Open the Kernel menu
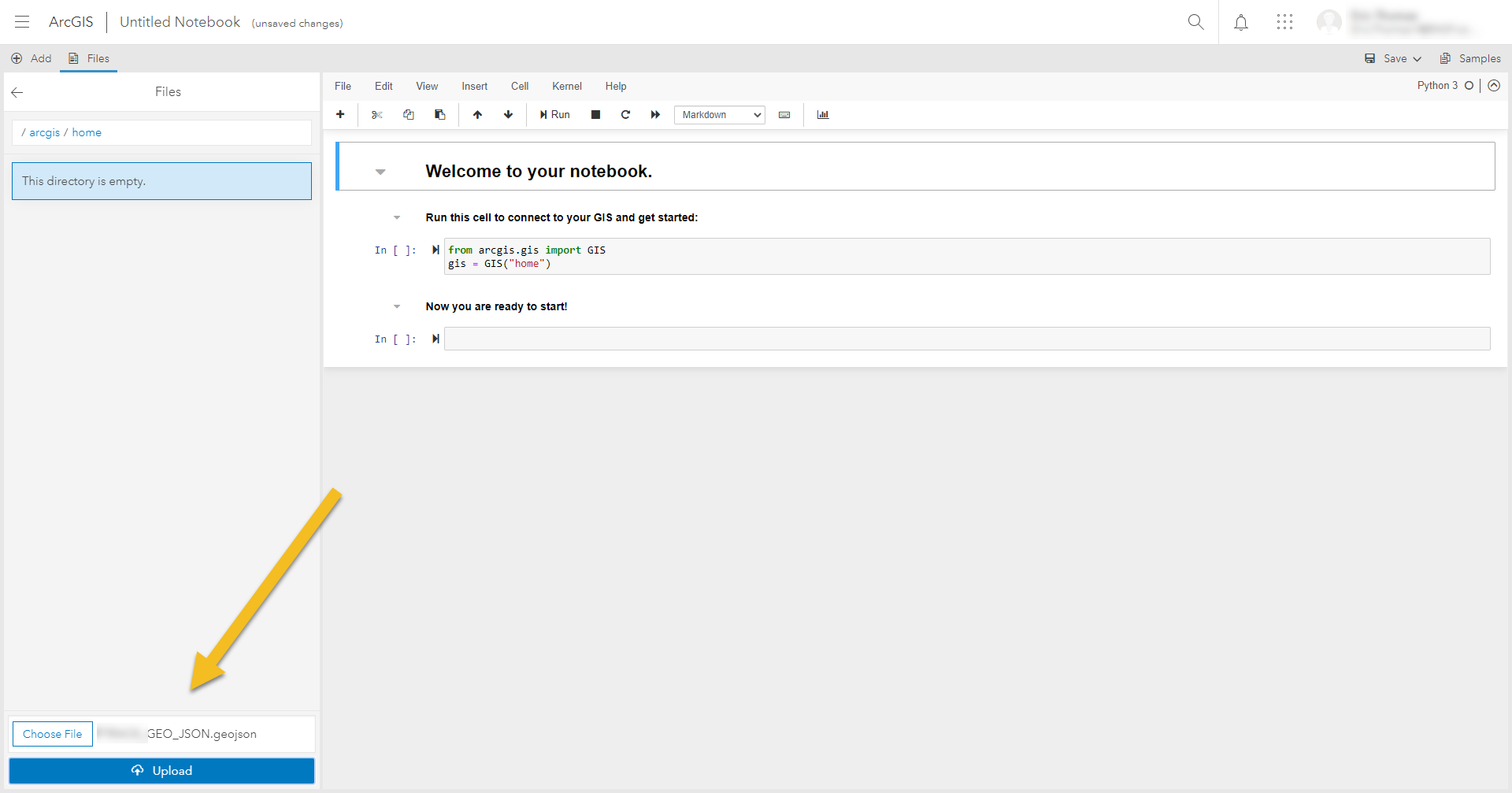Viewport: 1512px width, 793px height. [x=567, y=86]
